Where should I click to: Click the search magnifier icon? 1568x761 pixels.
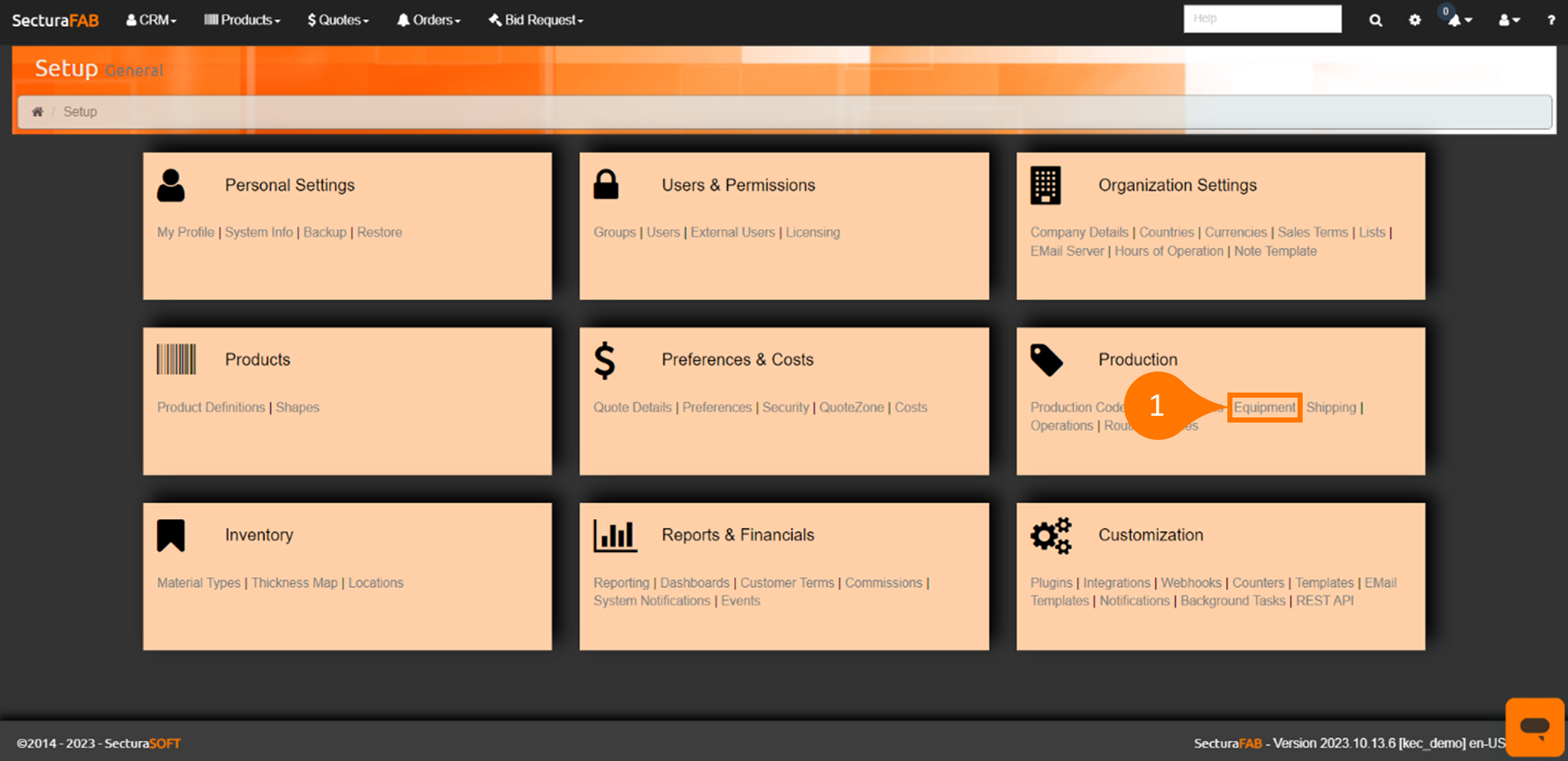tap(1375, 20)
